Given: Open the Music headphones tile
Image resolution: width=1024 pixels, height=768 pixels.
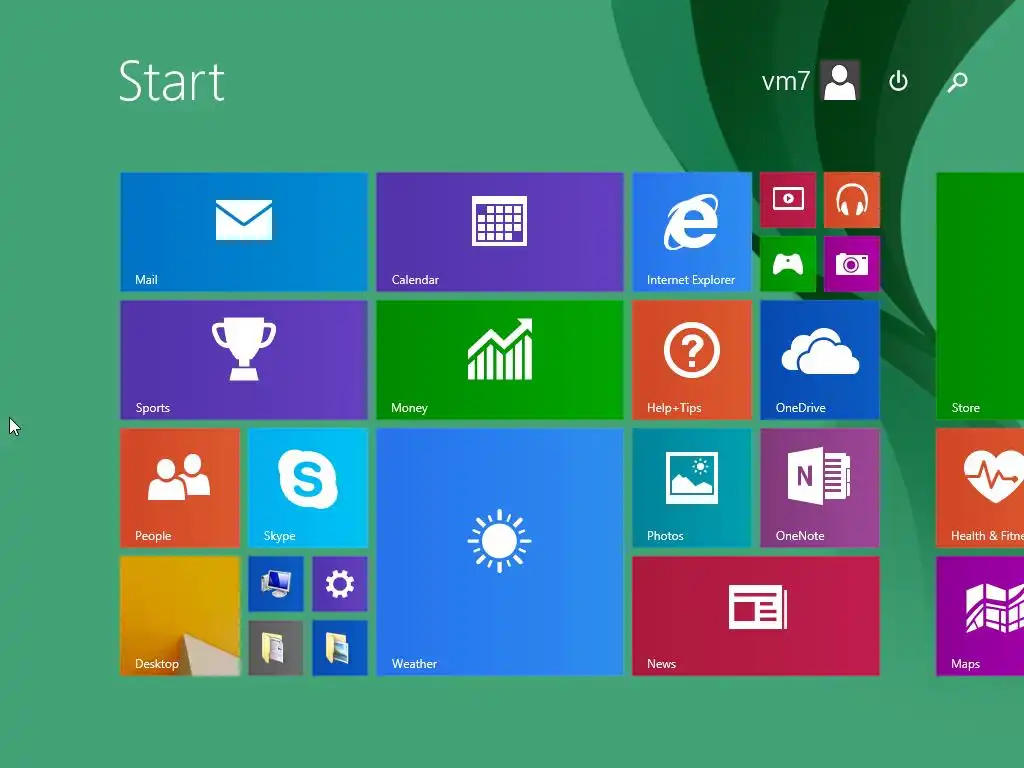Looking at the screenshot, I should click(x=852, y=200).
